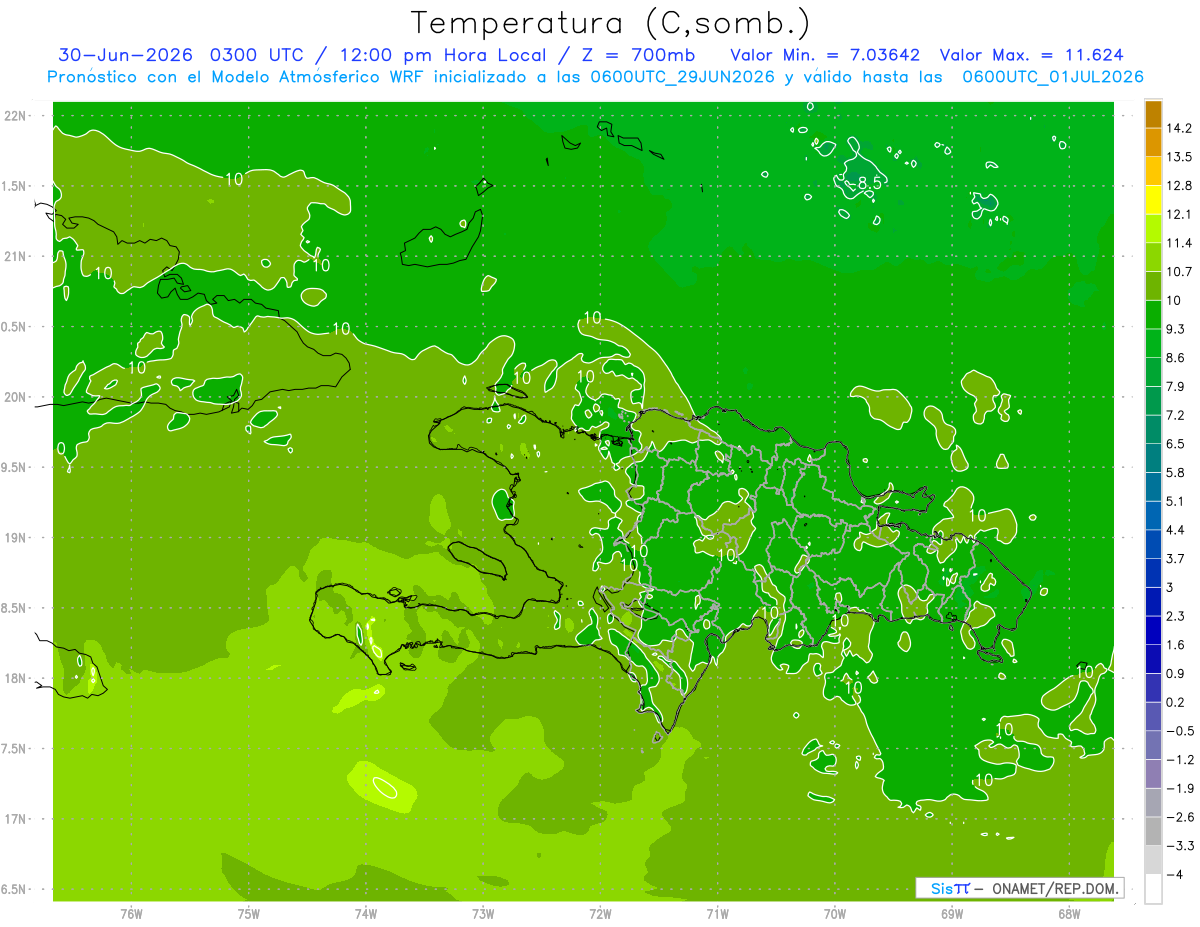Click the "Valor Min. = 7.03642" text
The width and height of the screenshot is (1200, 927).
tap(825, 54)
